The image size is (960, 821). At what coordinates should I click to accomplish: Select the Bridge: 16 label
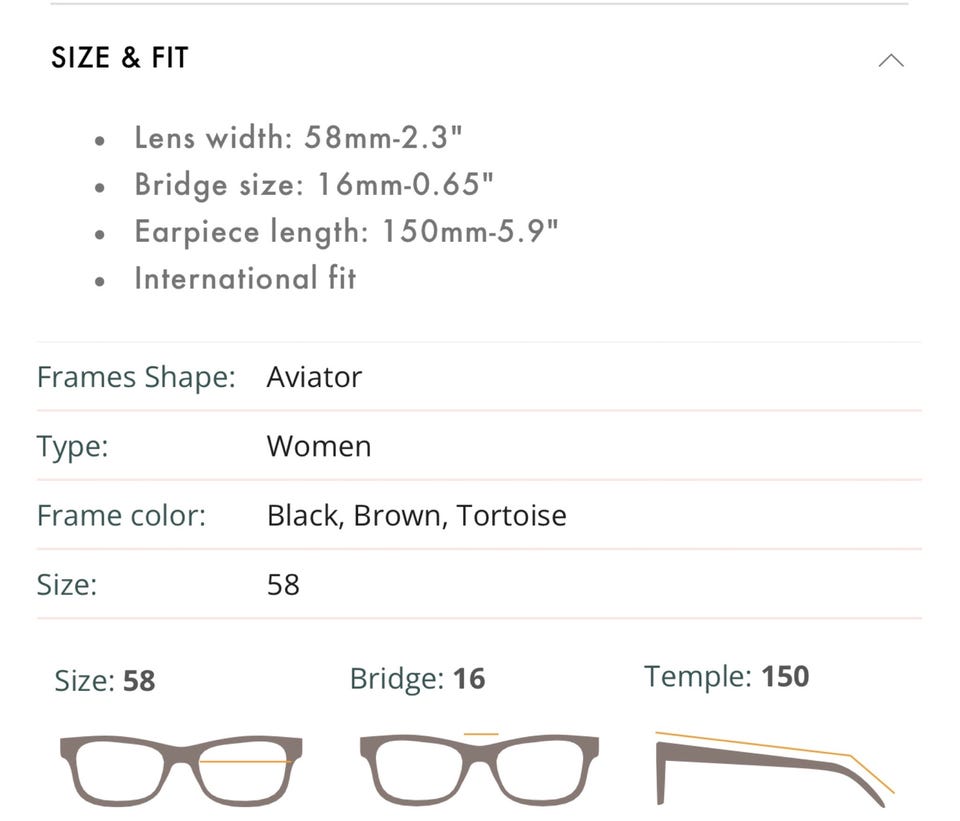417,679
